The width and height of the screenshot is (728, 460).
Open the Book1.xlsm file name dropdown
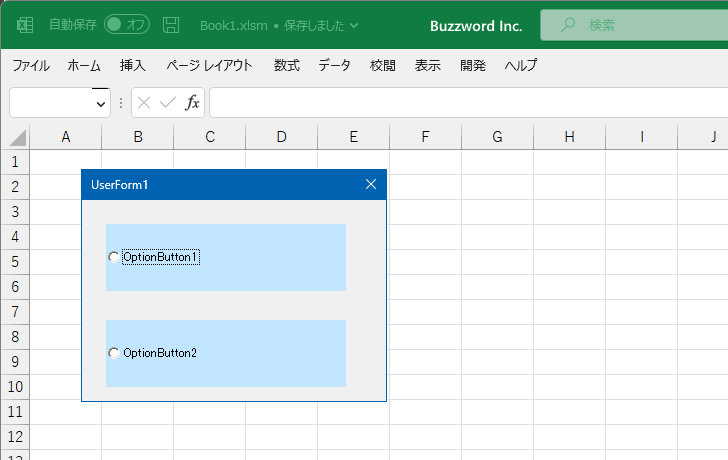354,26
